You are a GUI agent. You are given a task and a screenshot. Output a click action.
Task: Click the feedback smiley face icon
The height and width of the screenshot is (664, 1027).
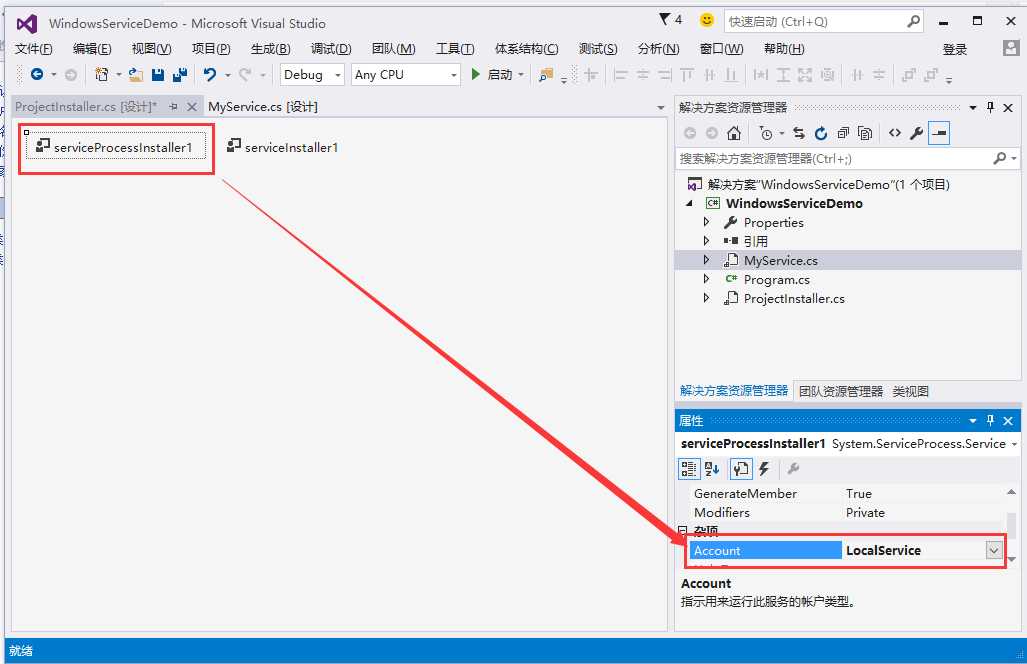[707, 20]
